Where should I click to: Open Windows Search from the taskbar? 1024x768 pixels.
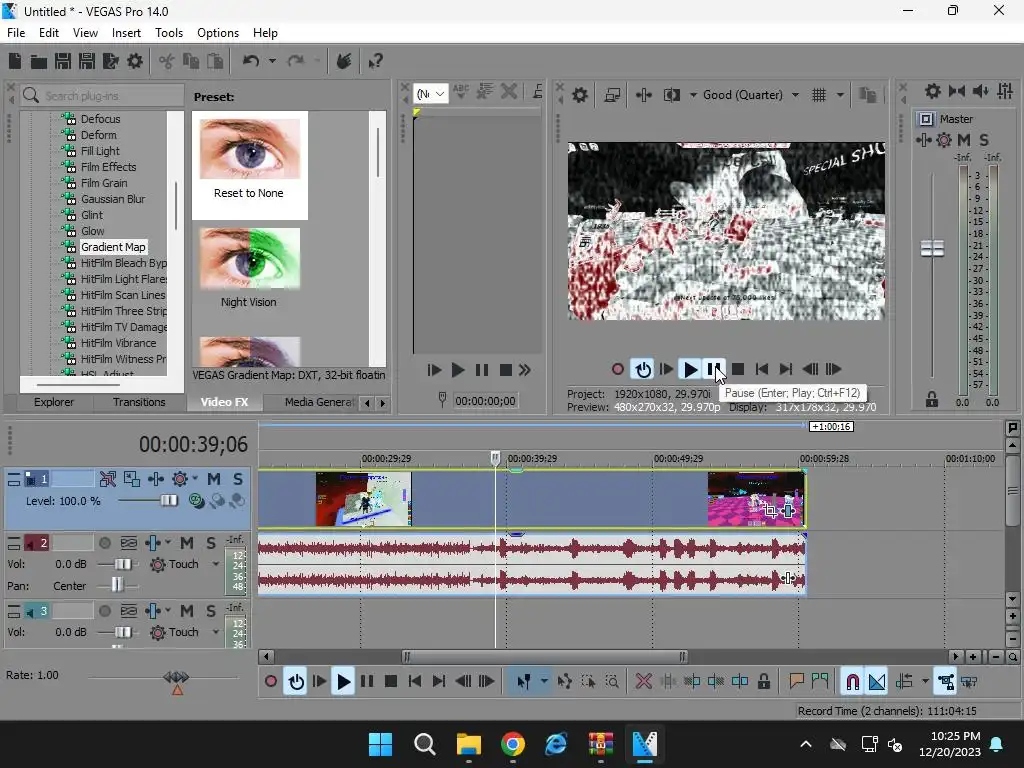click(424, 744)
